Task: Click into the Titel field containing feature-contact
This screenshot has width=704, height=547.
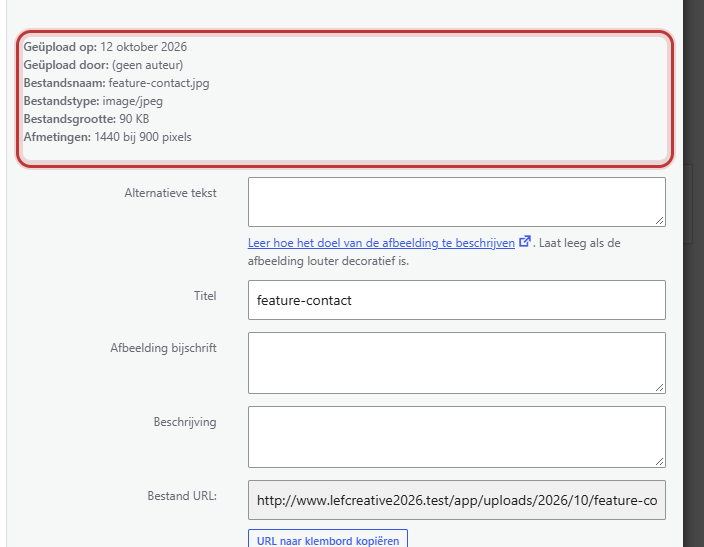Action: (457, 300)
